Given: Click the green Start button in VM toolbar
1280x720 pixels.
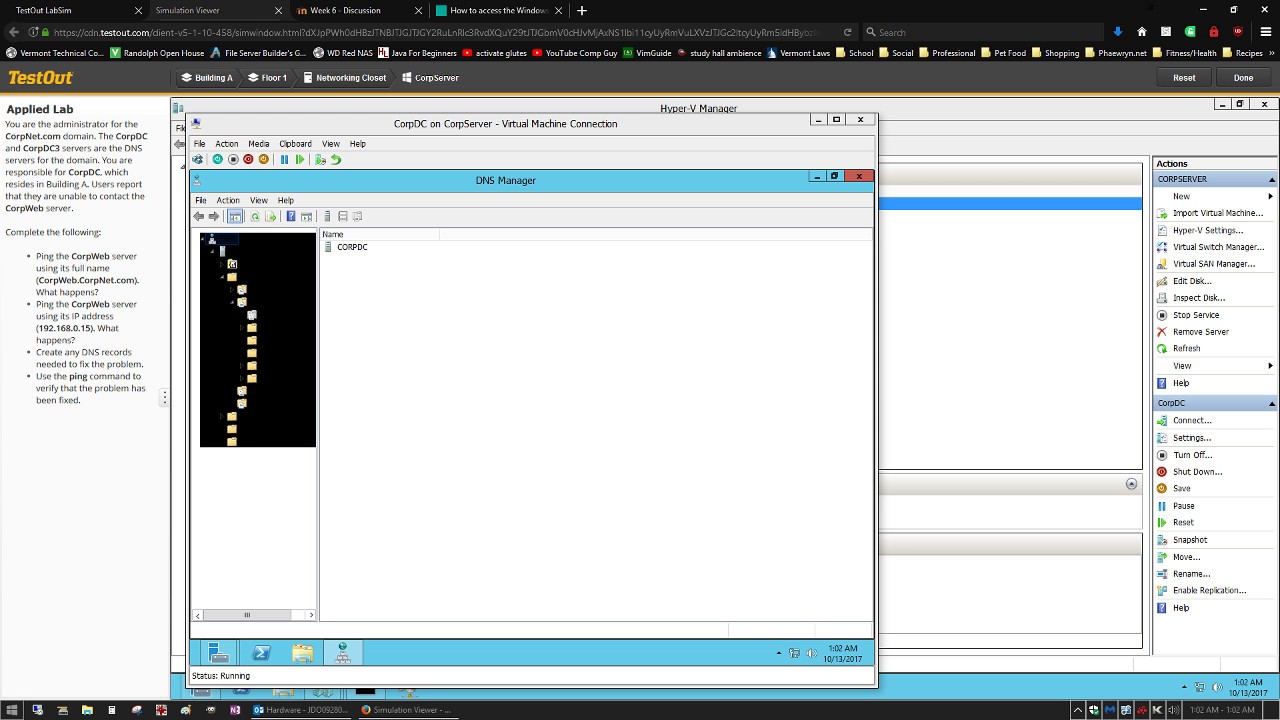Looking at the screenshot, I should pos(217,159).
